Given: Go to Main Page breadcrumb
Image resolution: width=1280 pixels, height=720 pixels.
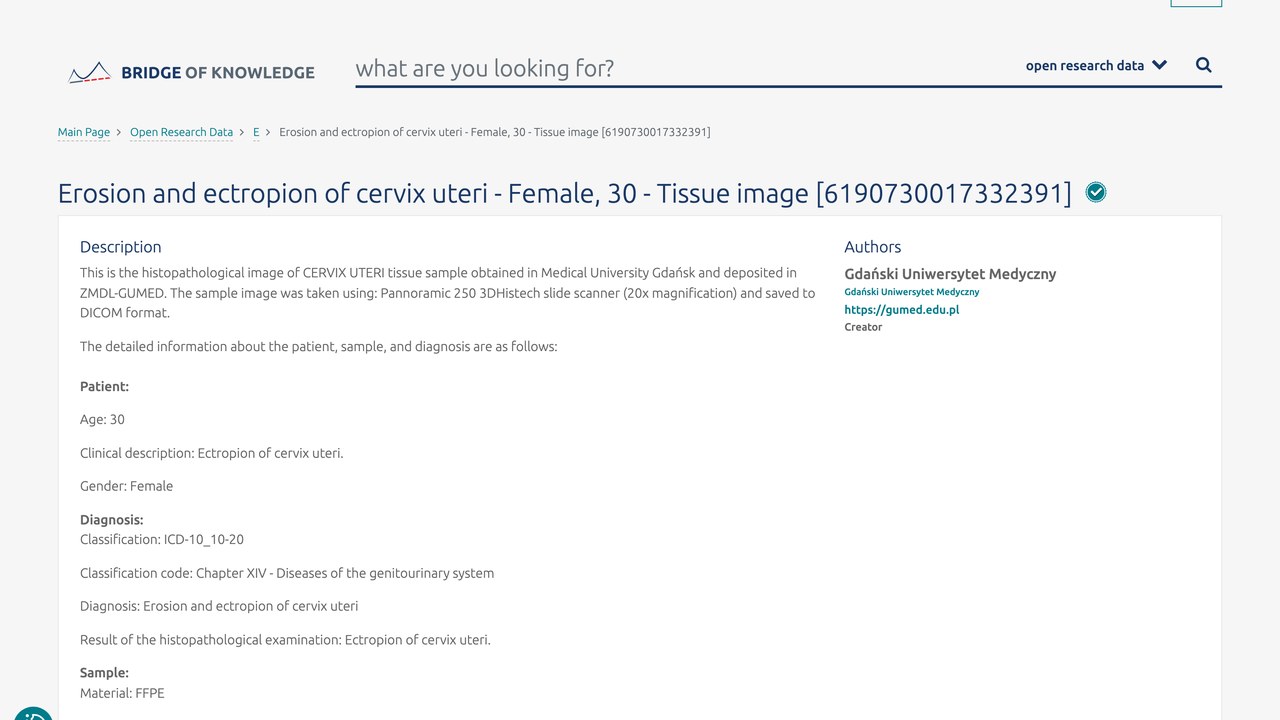Looking at the screenshot, I should (84, 132).
